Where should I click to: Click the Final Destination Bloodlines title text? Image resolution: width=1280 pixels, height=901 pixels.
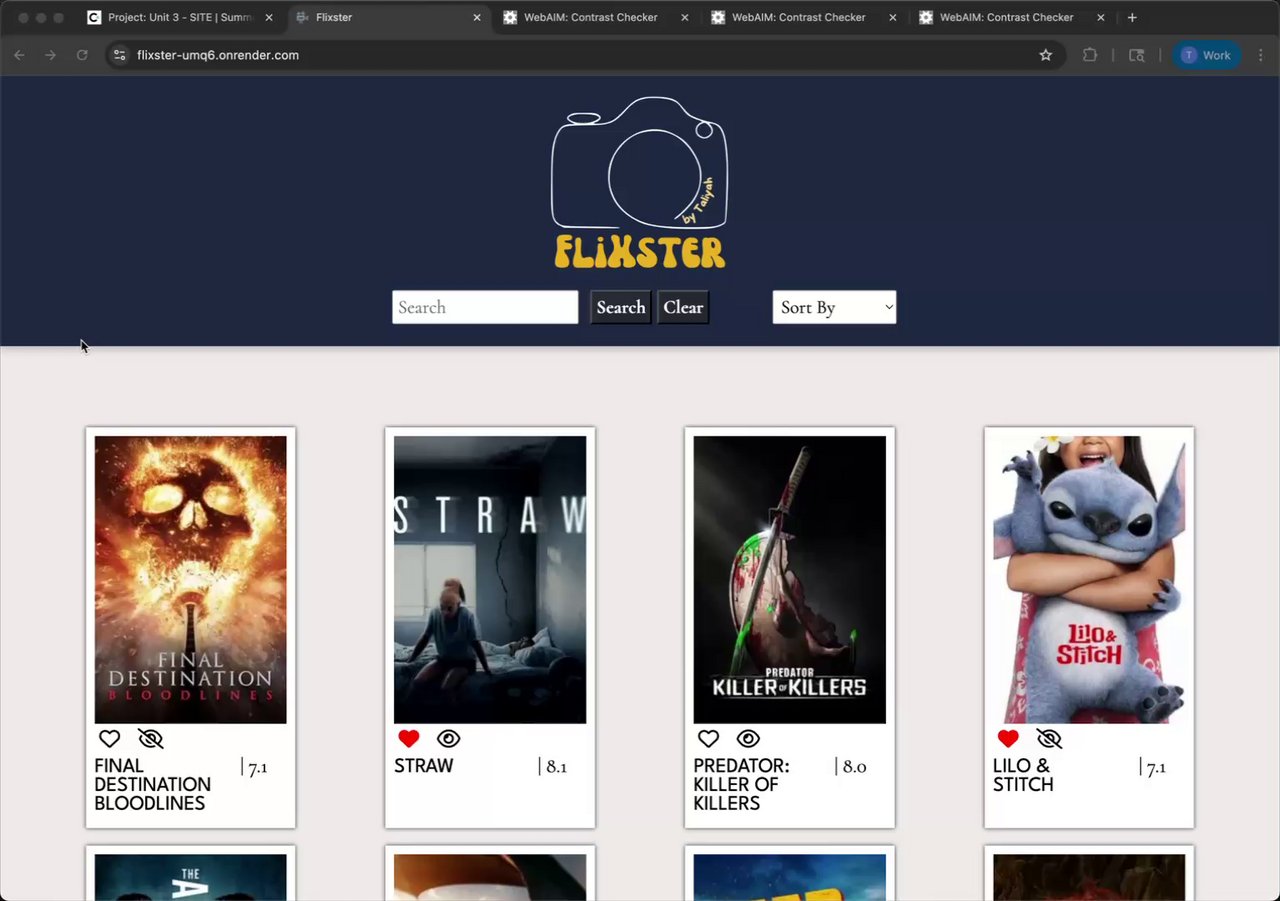click(x=152, y=785)
